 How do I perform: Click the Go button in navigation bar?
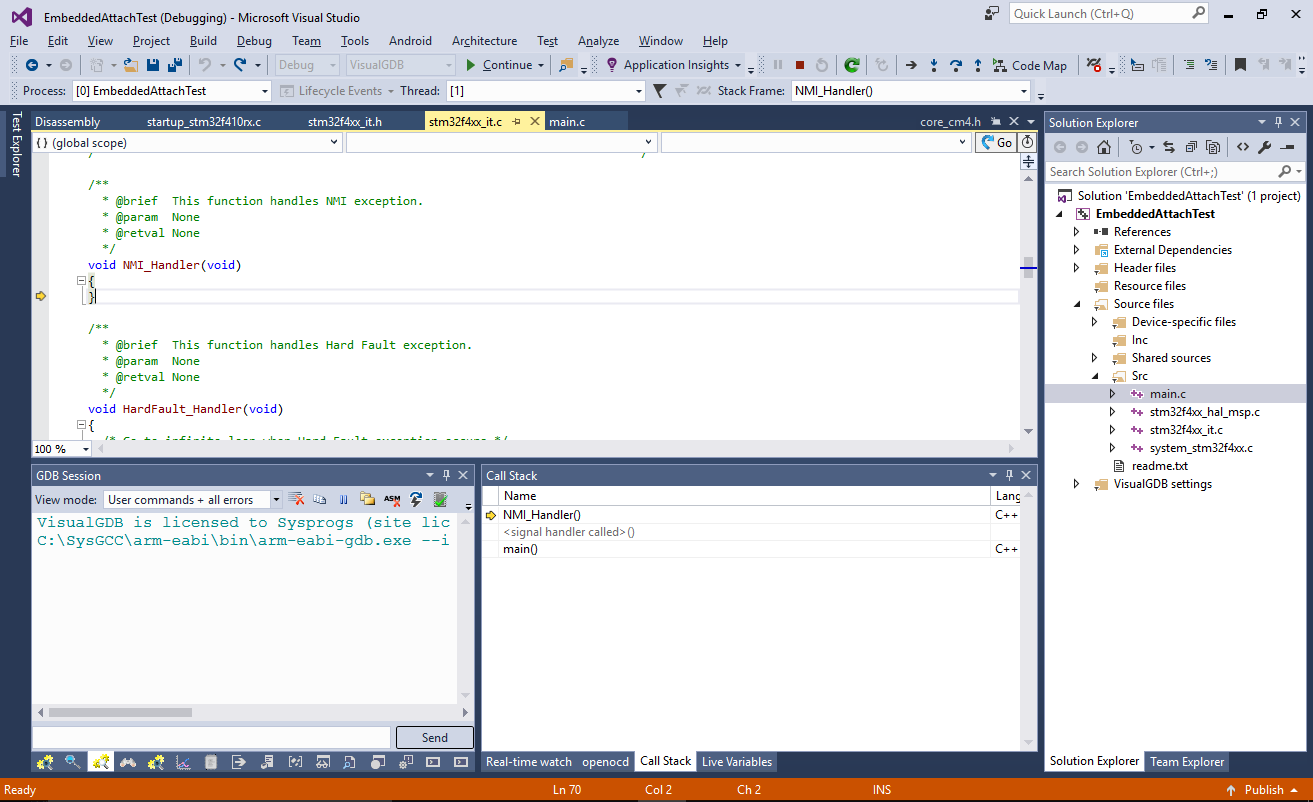(x=996, y=143)
